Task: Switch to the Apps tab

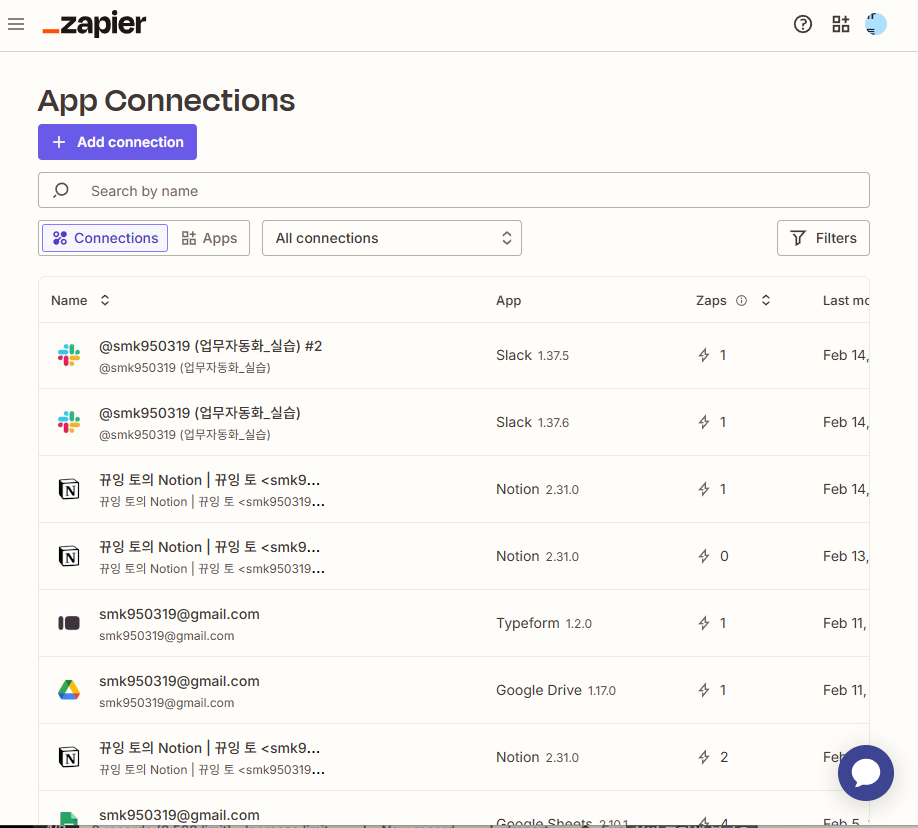Action: click(209, 238)
